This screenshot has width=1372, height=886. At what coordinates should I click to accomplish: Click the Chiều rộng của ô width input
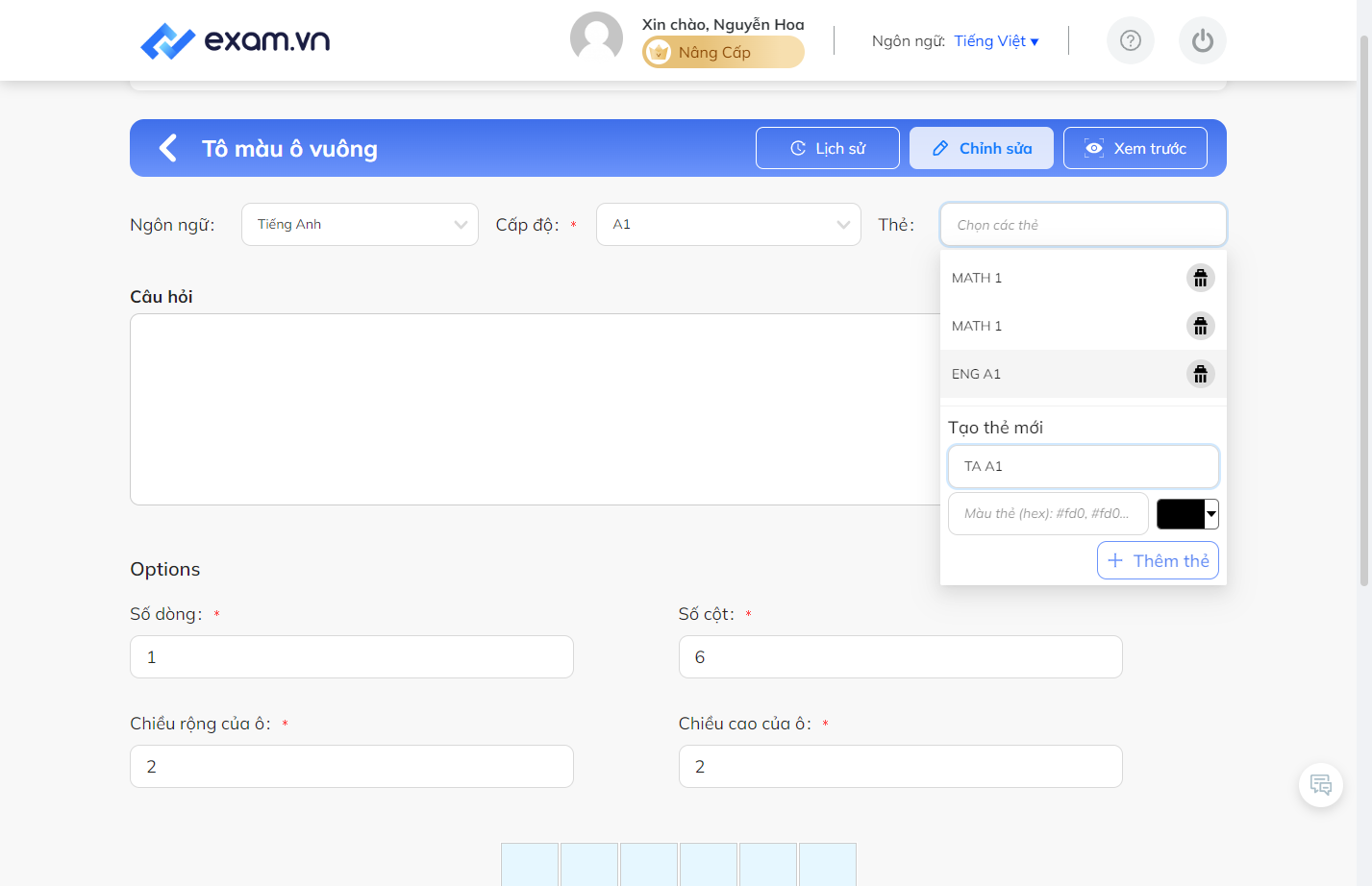click(x=352, y=766)
